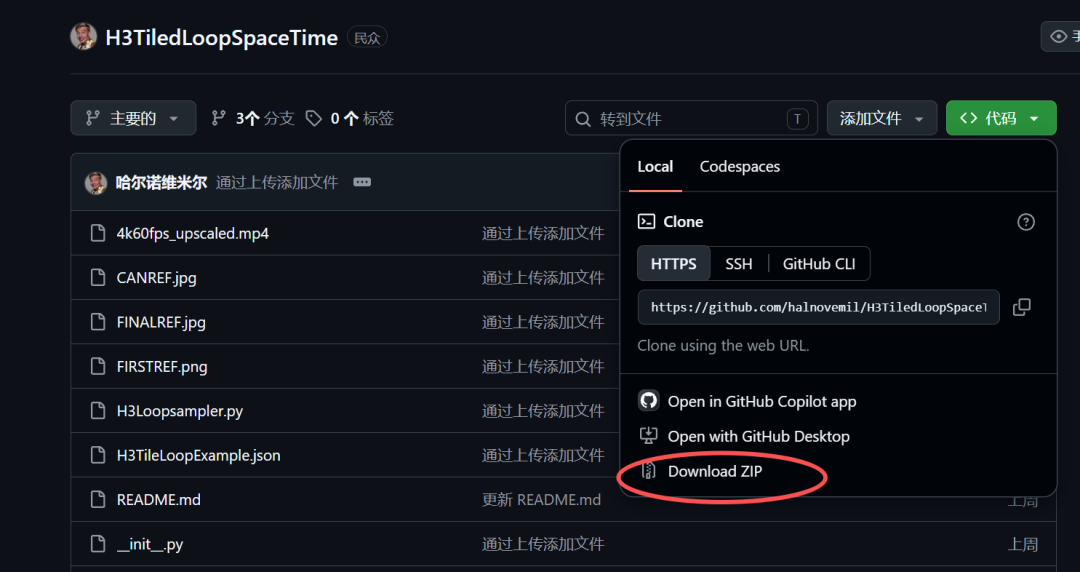Select the GitHub CLI clone option
Screen dimensions: 1080x572
(x=819, y=263)
